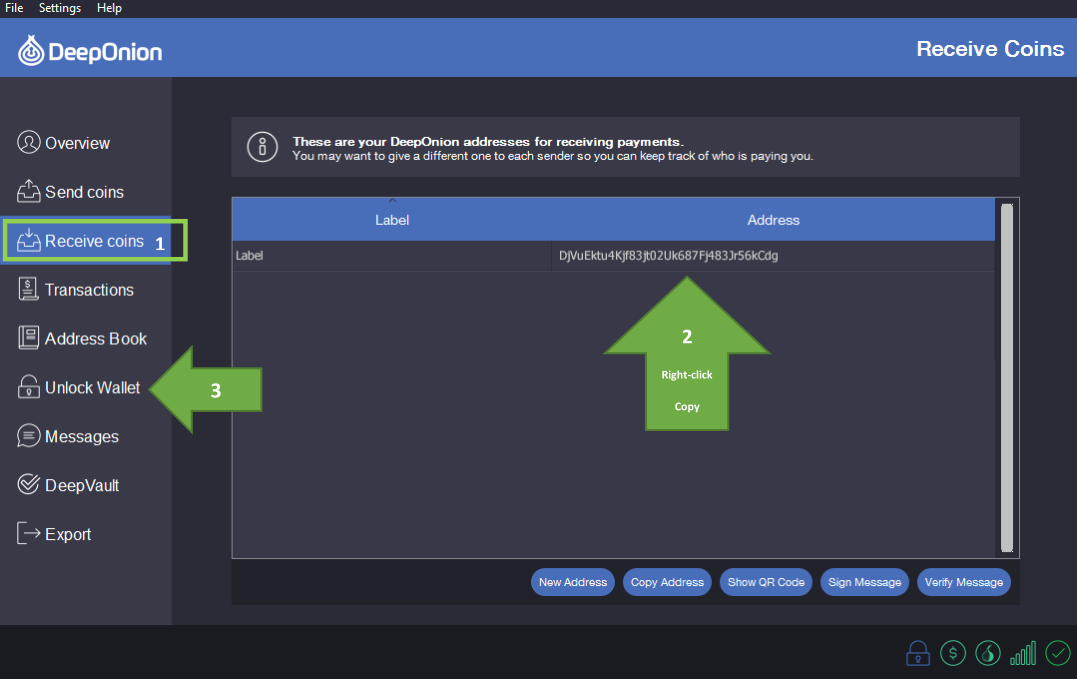
Task: Click the Send coins upload icon
Action: point(28,191)
